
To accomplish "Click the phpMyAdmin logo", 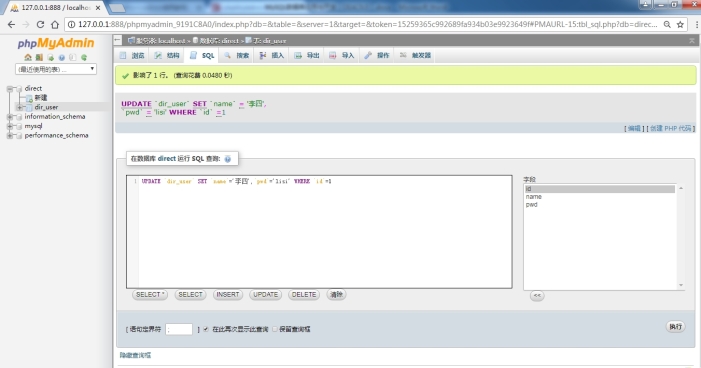I will tap(56, 43).
